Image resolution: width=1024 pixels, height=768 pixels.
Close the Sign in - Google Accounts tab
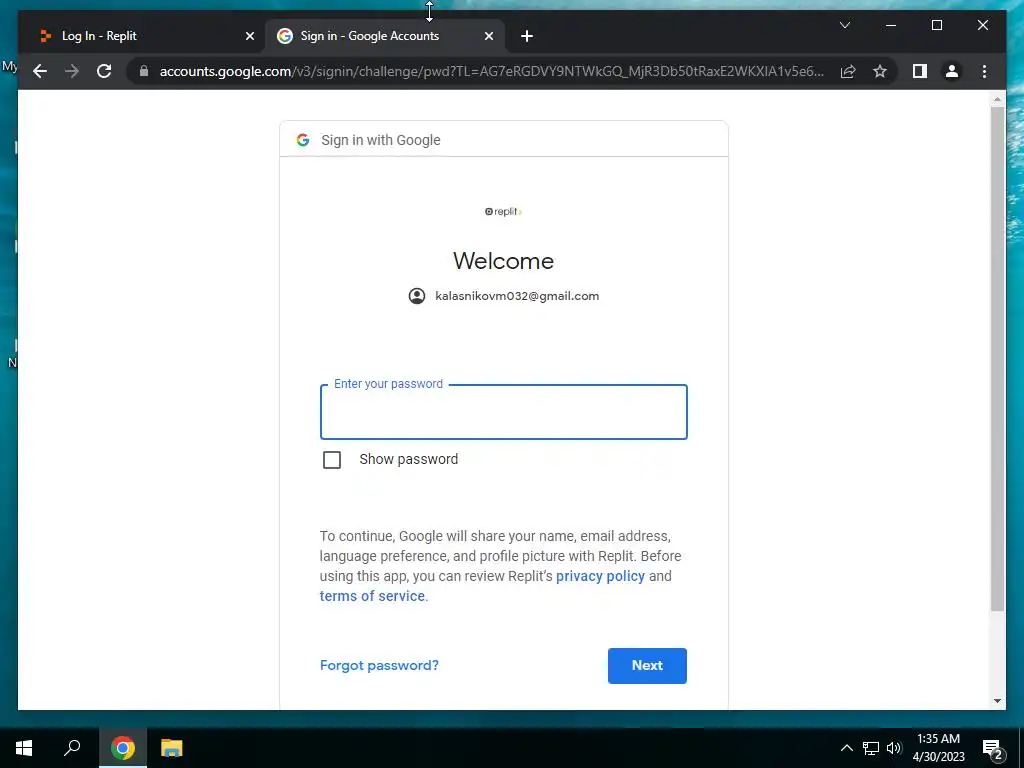[488, 36]
